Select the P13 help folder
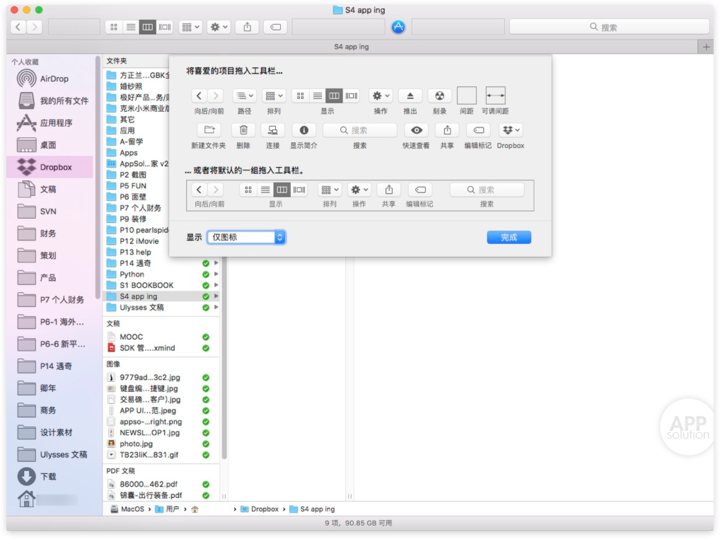 point(137,252)
